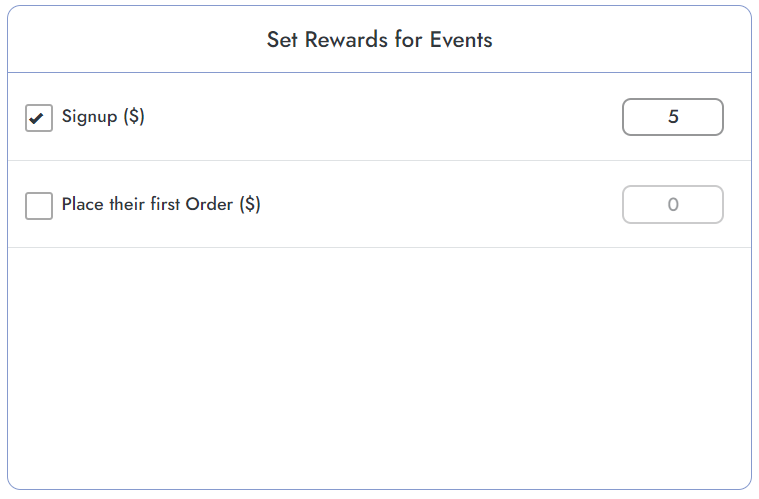This screenshot has width=759, height=499.
Task: Click the word Events in the header
Action: (x=461, y=40)
